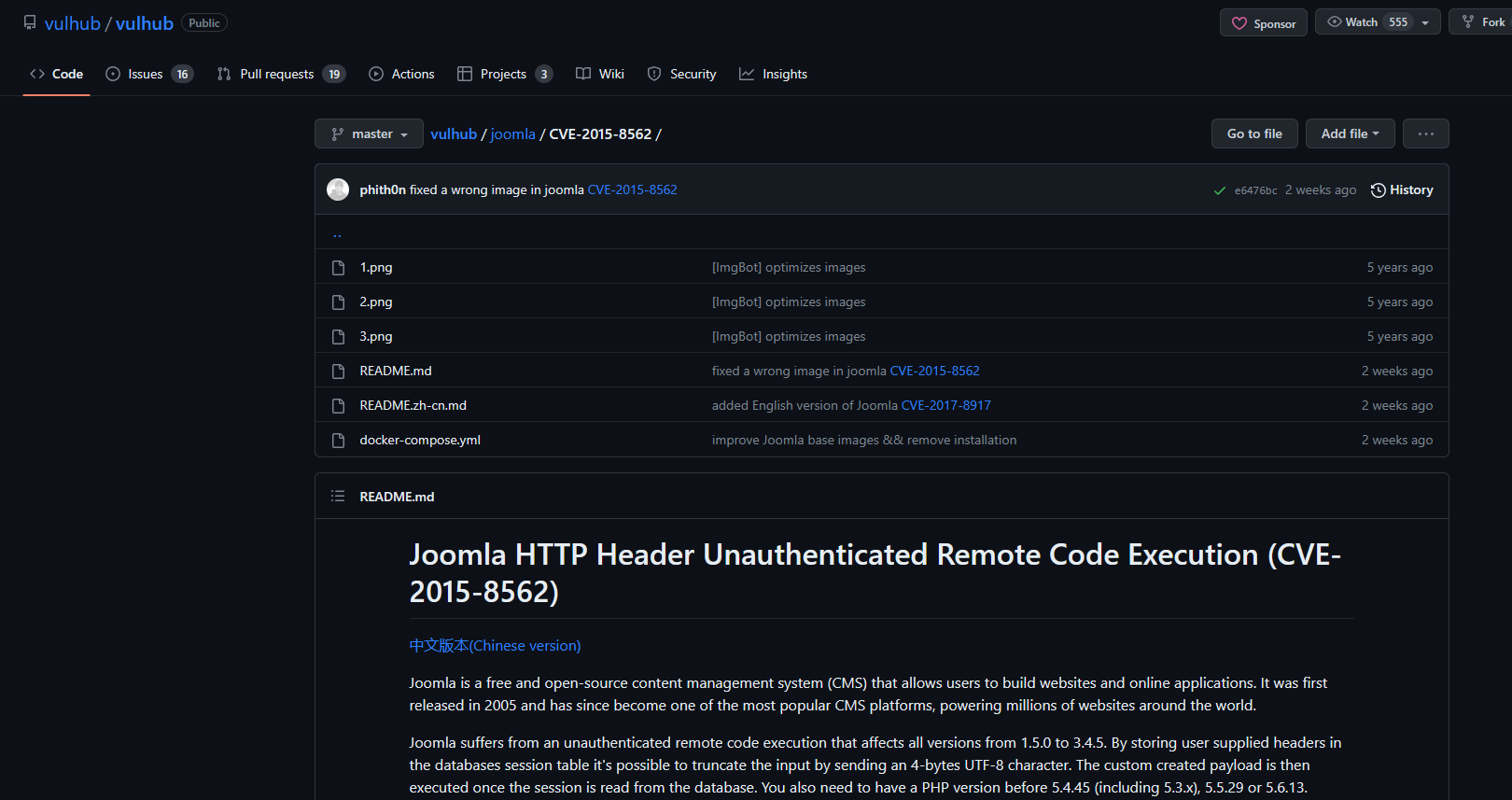Open the README table of contents icon
The height and width of the screenshot is (800, 1512).
(338, 497)
